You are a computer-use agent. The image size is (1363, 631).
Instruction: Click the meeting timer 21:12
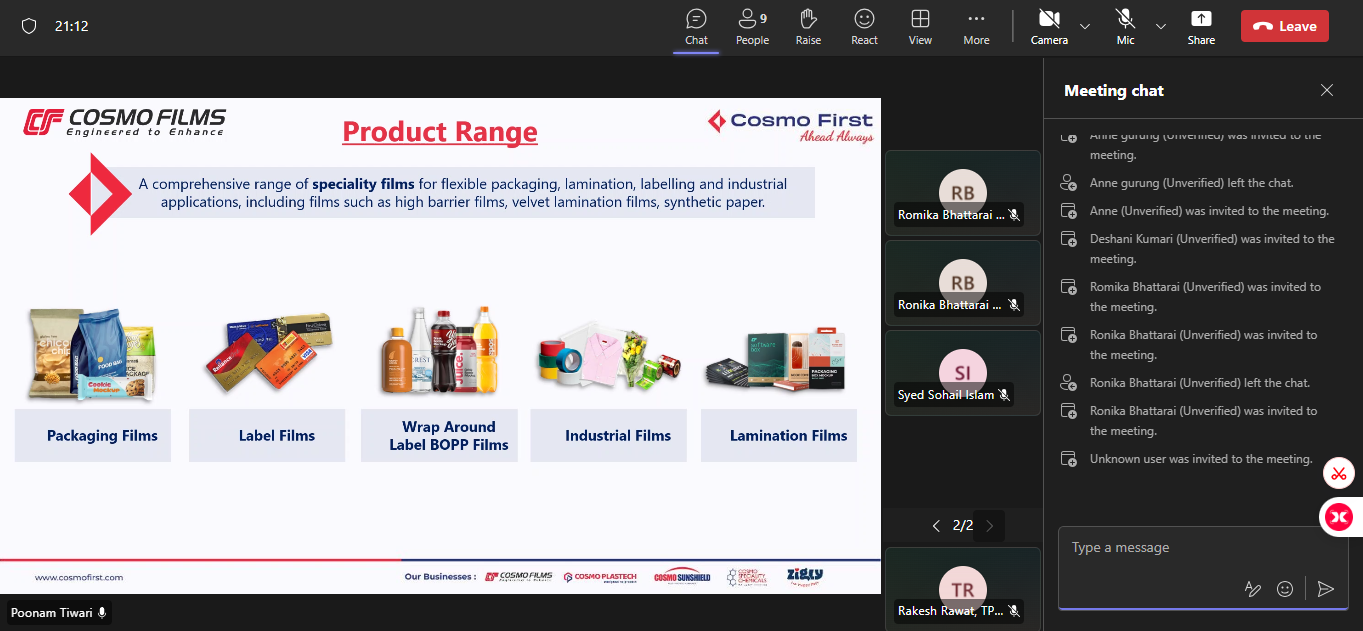click(x=72, y=26)
